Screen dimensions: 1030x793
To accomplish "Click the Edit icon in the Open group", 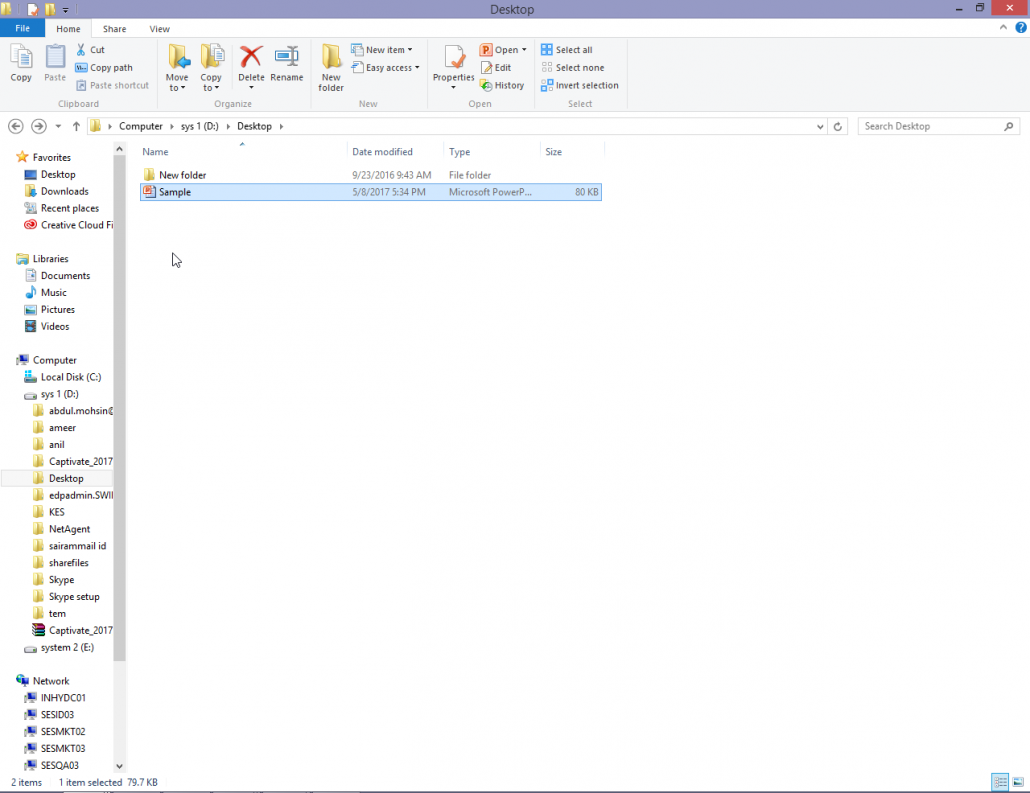I will coord(496,67).
